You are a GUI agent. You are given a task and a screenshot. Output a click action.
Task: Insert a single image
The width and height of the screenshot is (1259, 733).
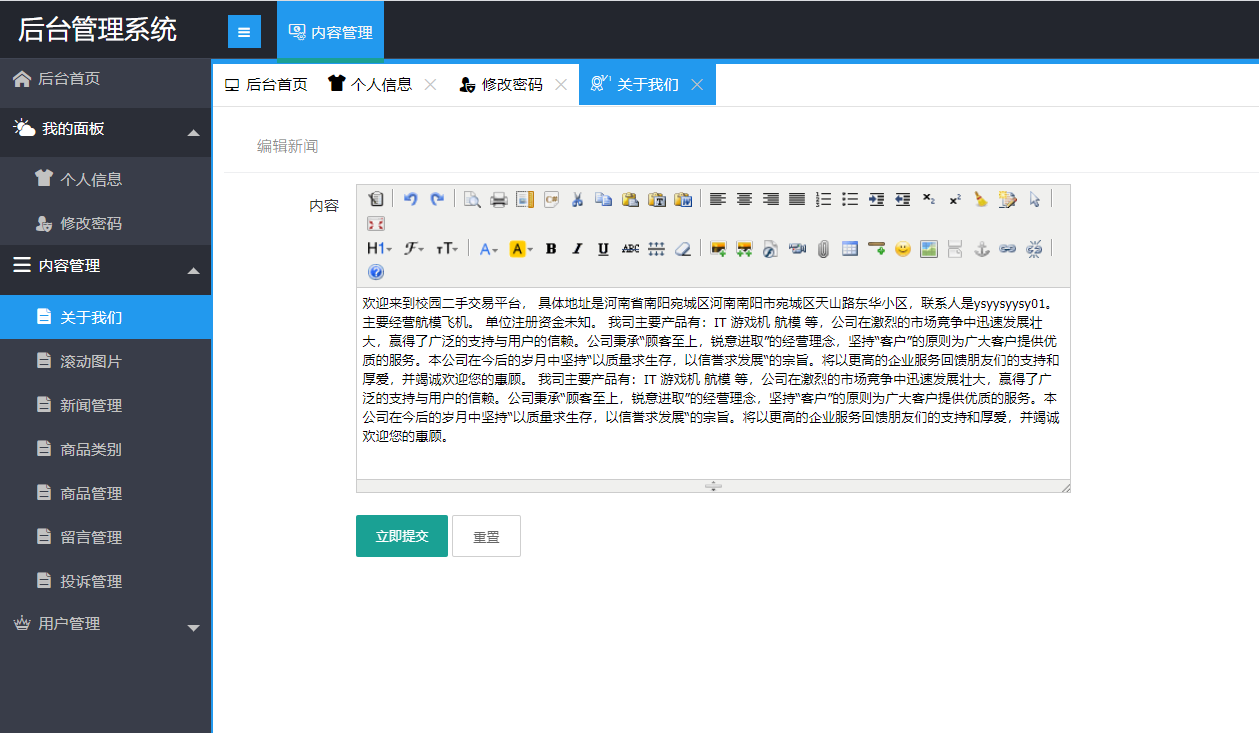(x=718, y=249)
